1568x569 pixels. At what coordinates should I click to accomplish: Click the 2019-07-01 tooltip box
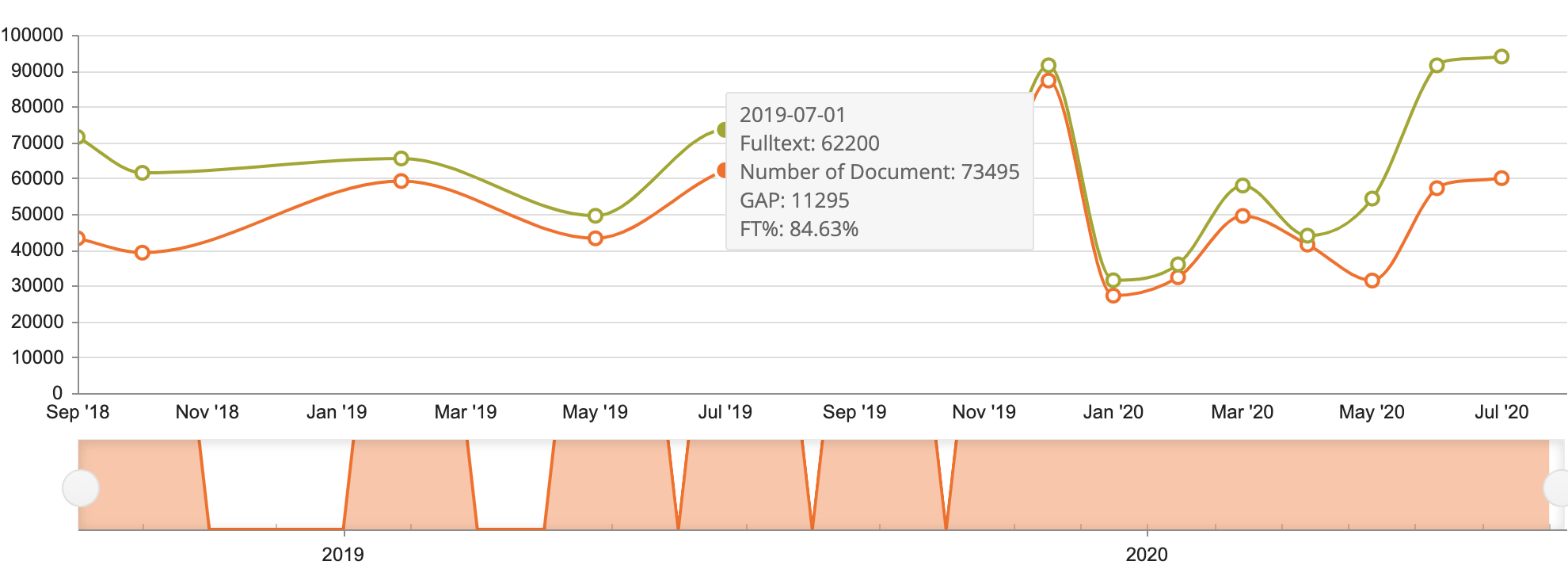[x=879, y=171]
